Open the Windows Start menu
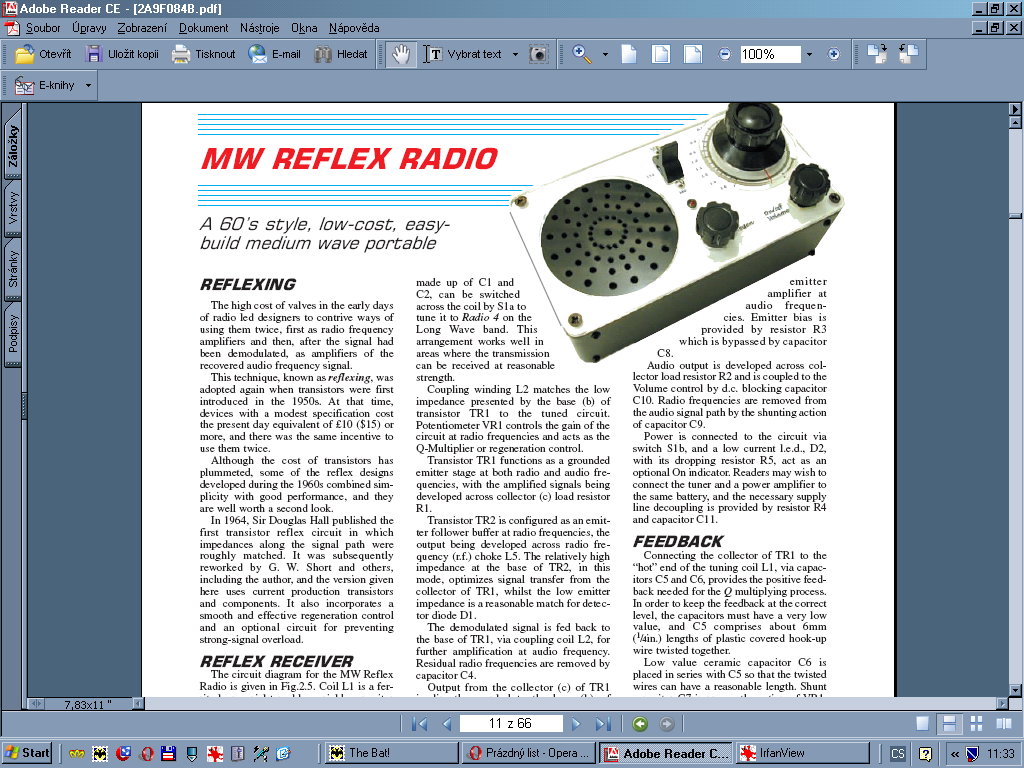 click(x=27, y=753)
